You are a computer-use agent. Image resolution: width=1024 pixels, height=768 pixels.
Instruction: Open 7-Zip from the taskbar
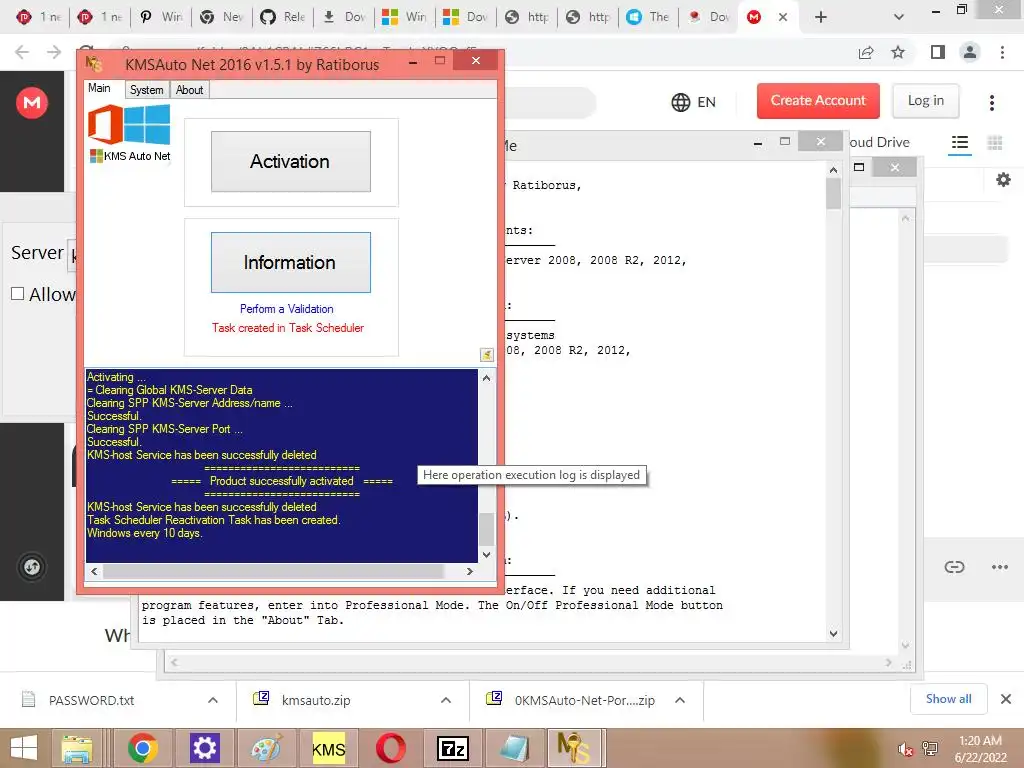point(453,748)
